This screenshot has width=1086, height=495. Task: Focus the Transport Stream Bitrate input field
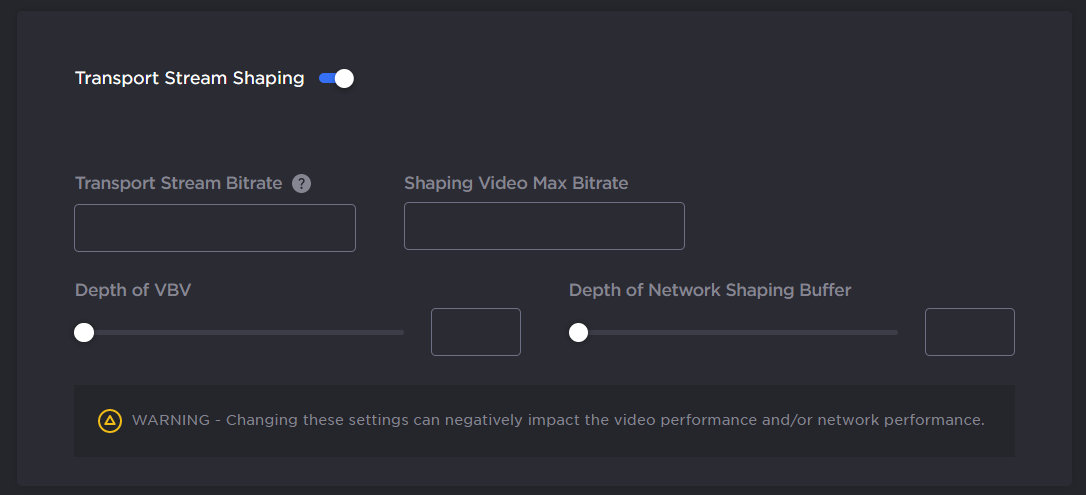point(215,228)
